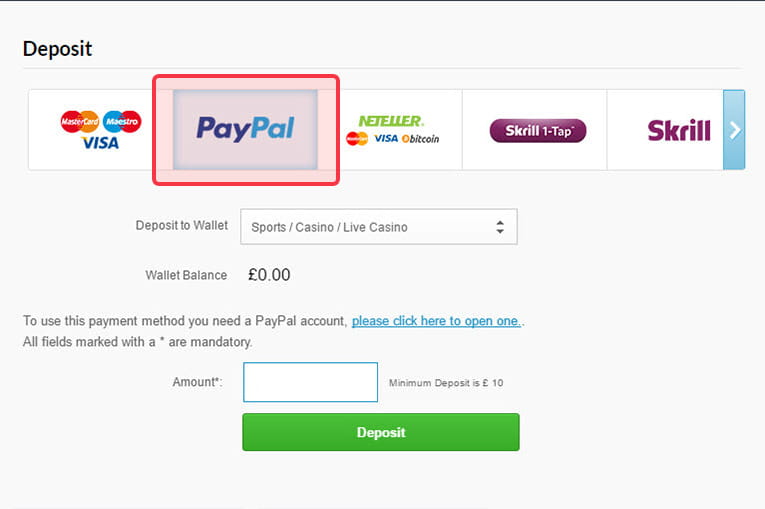Click the small MasterCard icon under NETELLER
The height and width of the screenshot is (509, 765).
pyautogui.click(x=357, y=139)
